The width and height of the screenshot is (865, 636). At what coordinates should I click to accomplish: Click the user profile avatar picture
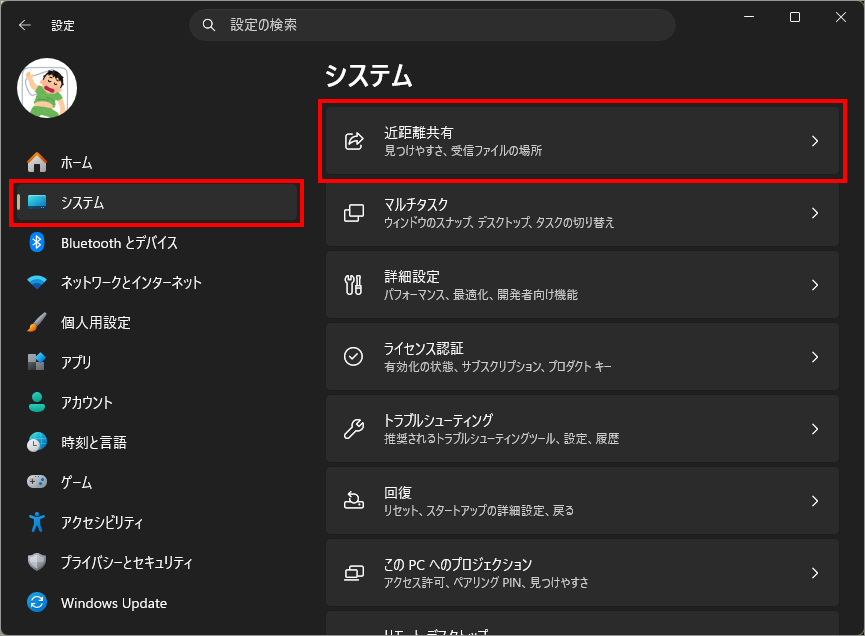point(47,87)
